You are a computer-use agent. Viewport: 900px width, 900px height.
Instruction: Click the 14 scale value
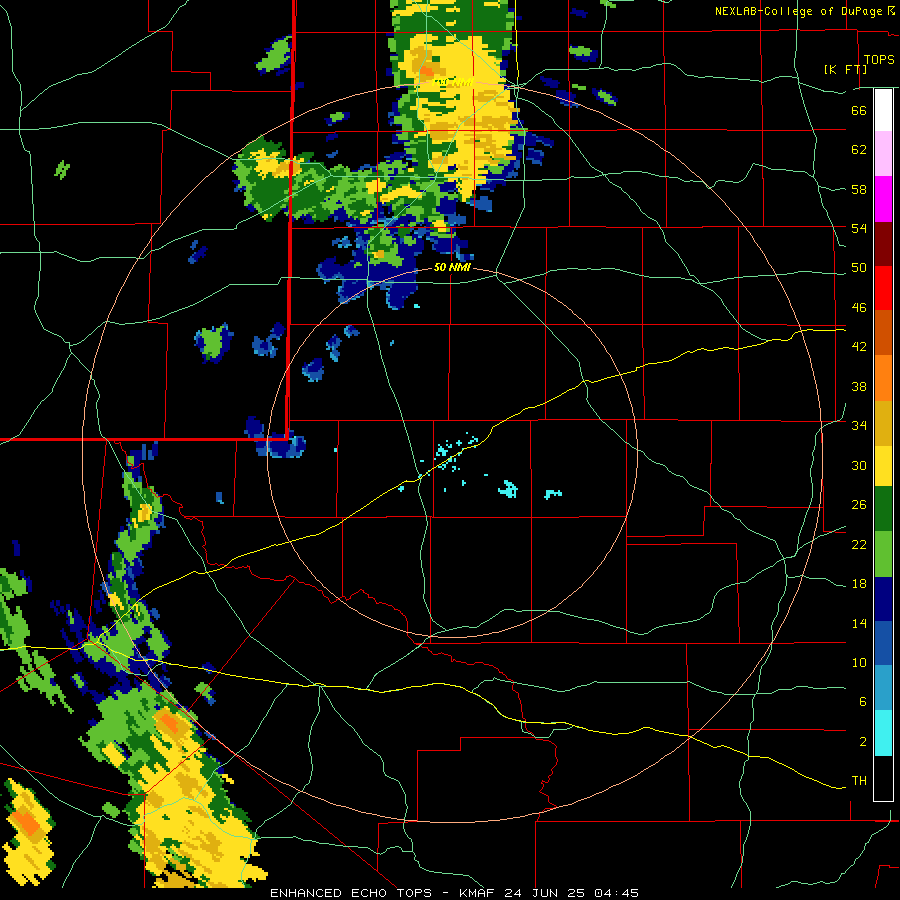pos(859,623)
